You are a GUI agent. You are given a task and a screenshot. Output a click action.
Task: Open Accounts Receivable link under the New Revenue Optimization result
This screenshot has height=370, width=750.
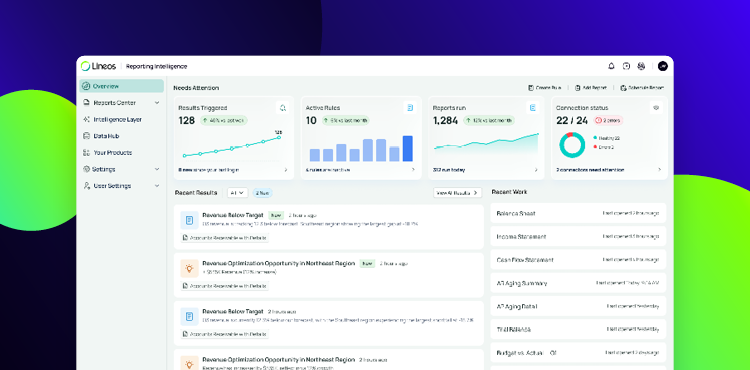pyautogui.click(x=224, y=286)
